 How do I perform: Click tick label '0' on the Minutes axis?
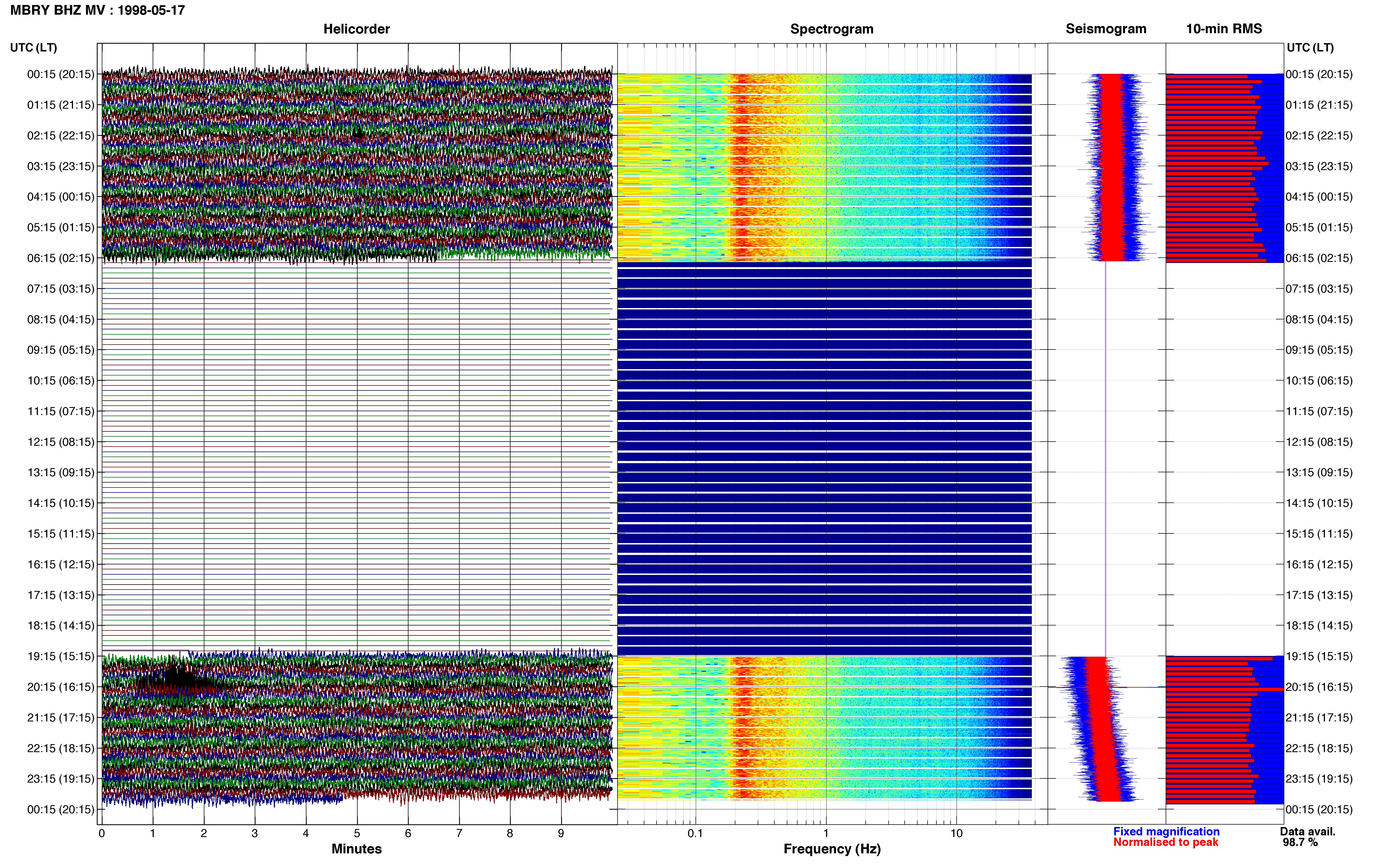pyautogui.click(x=101, y=833)
